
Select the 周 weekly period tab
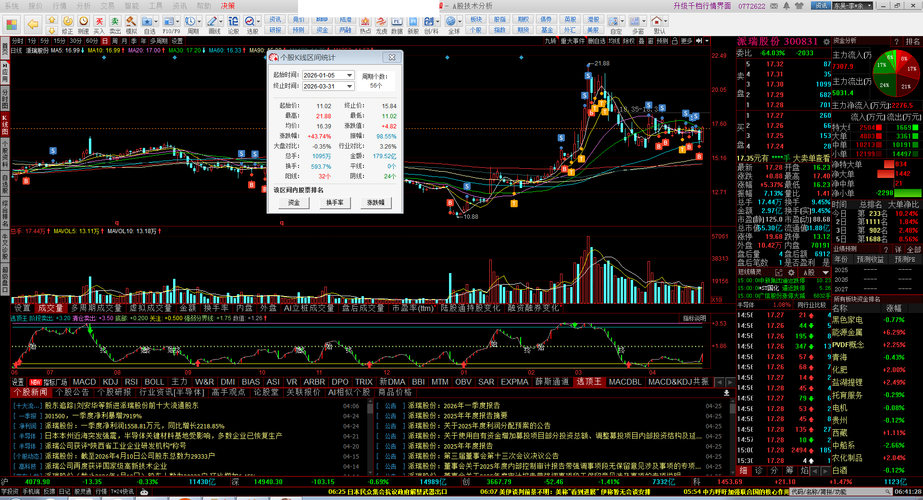coord(115,41)
